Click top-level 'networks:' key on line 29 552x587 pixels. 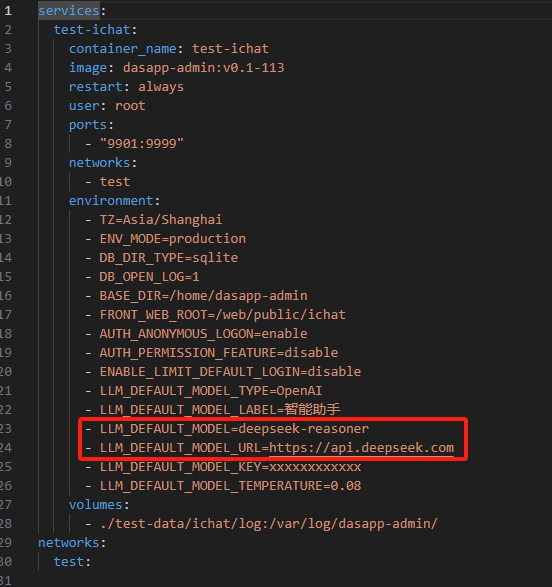pyautogui.click(x=72, y=543)
